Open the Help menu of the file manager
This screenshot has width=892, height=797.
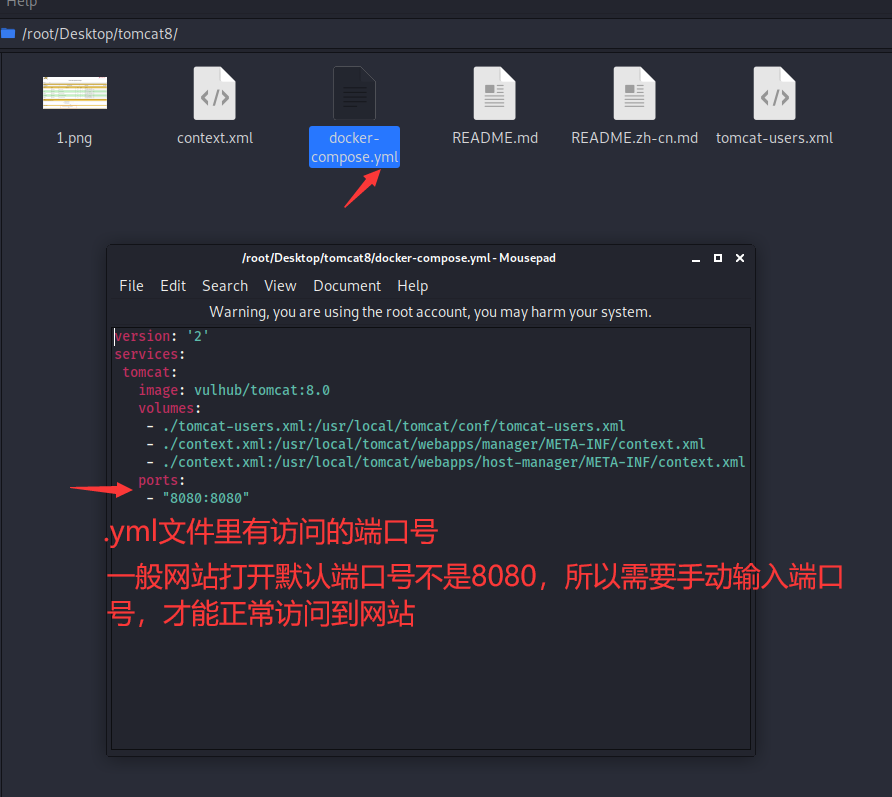[22, 3]
